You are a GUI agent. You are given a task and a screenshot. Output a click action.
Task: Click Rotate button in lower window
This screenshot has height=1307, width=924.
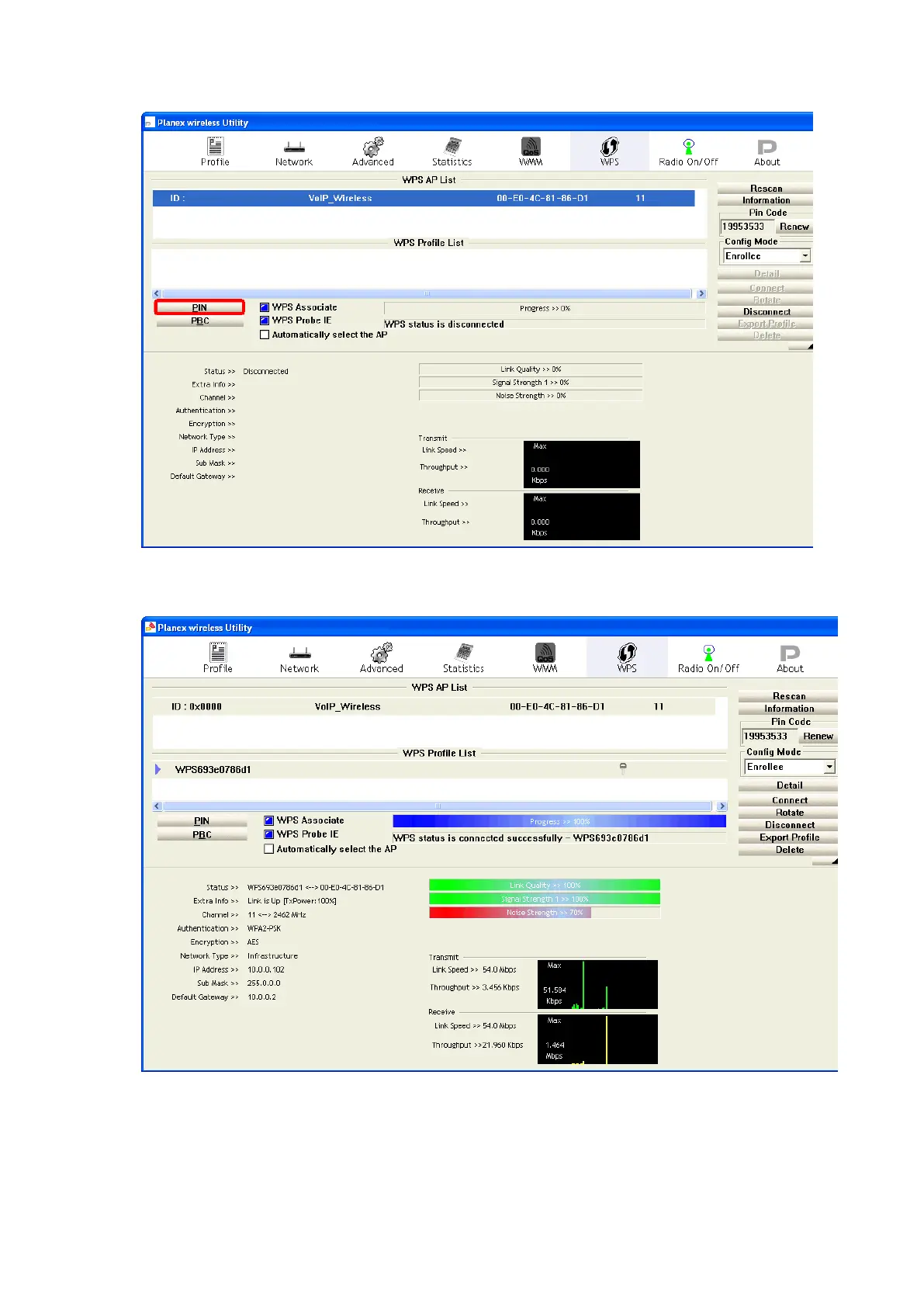788,813
